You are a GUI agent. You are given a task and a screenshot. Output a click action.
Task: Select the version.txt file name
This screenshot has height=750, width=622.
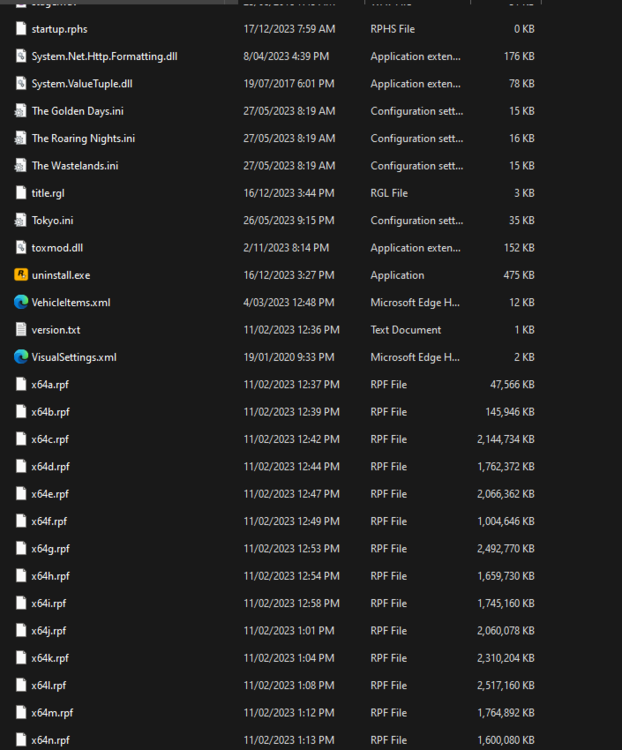coord(56,330)
